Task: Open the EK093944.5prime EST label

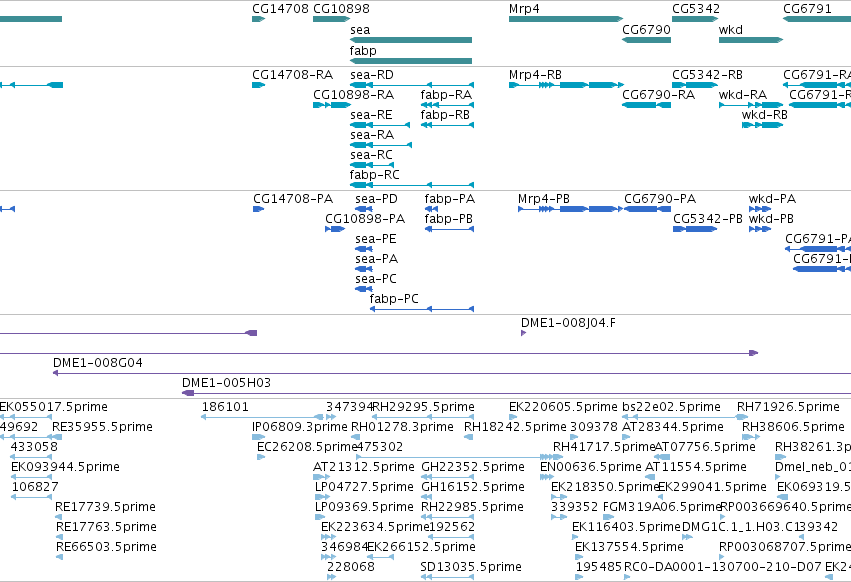Action: point(65,467)
